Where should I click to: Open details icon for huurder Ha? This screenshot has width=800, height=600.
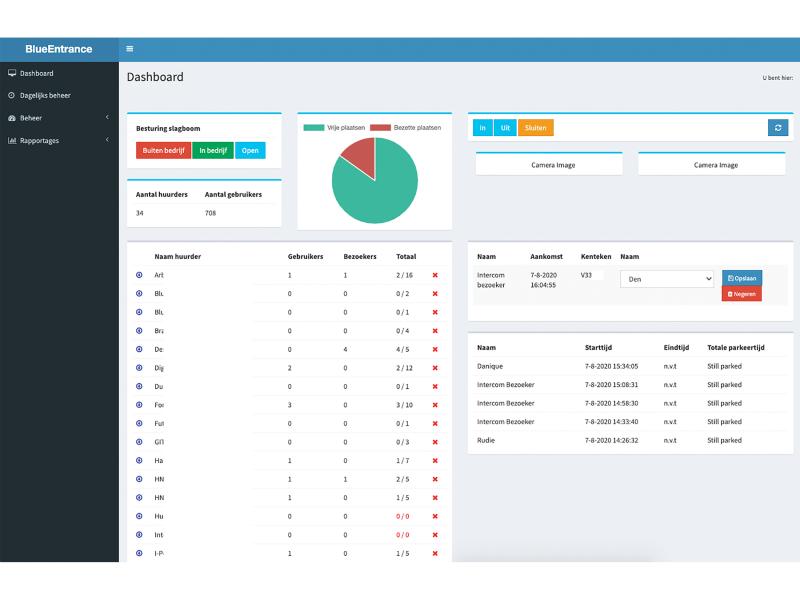tap(139, 461)
